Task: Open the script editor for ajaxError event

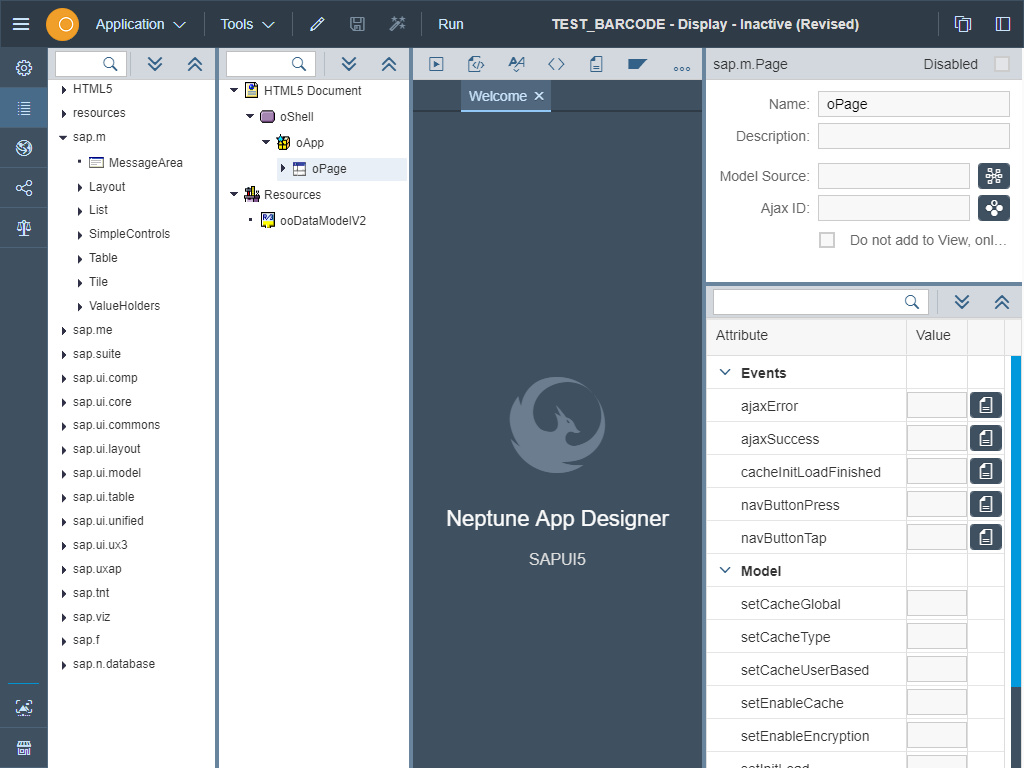Action: (985, 405)
